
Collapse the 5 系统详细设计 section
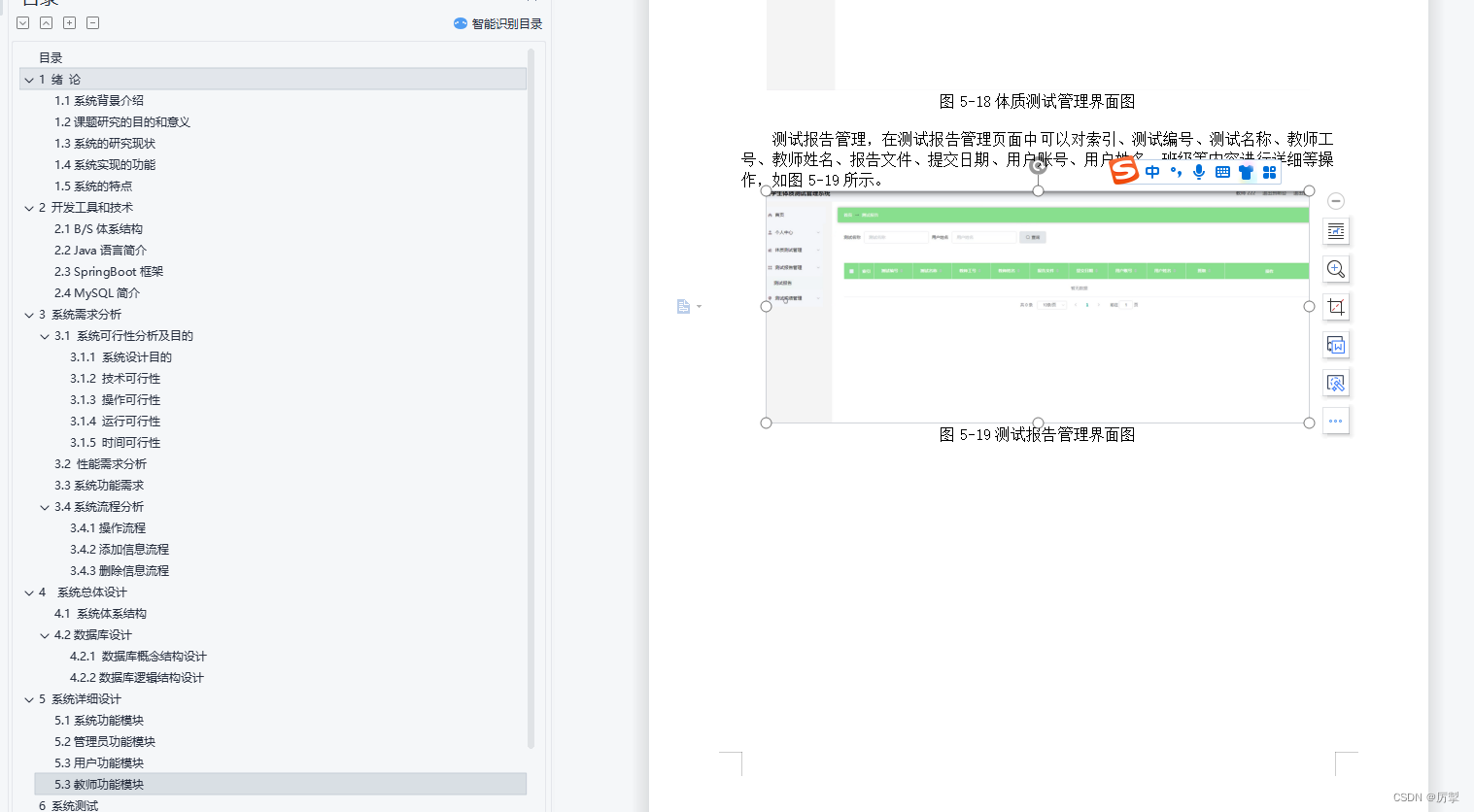click(x=29, y=699)
